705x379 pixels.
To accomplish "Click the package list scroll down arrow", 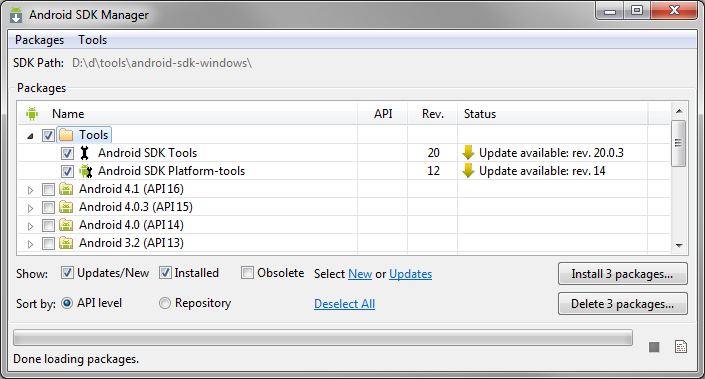I will pos(679,245).
